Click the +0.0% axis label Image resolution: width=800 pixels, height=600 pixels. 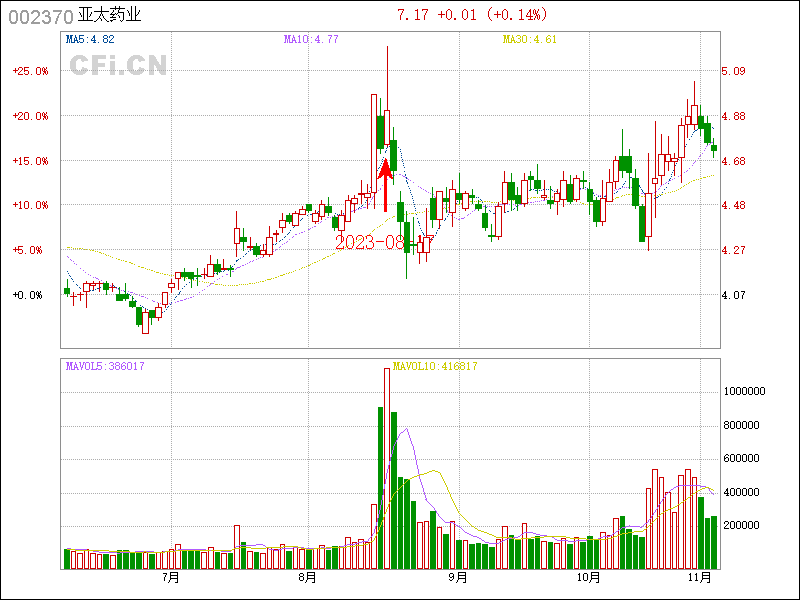pos(28,295)
